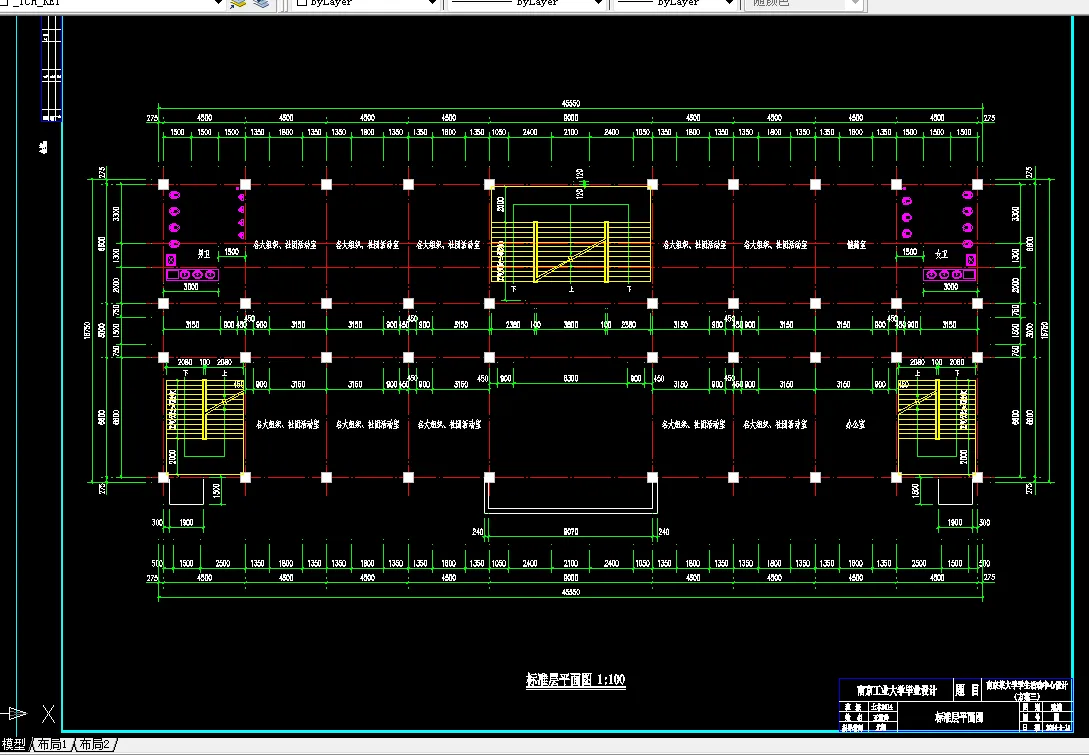Viewport: 1089px width, 755px height.
Task: Open the ByLayer lineweight dropdown
Action: 729,3
